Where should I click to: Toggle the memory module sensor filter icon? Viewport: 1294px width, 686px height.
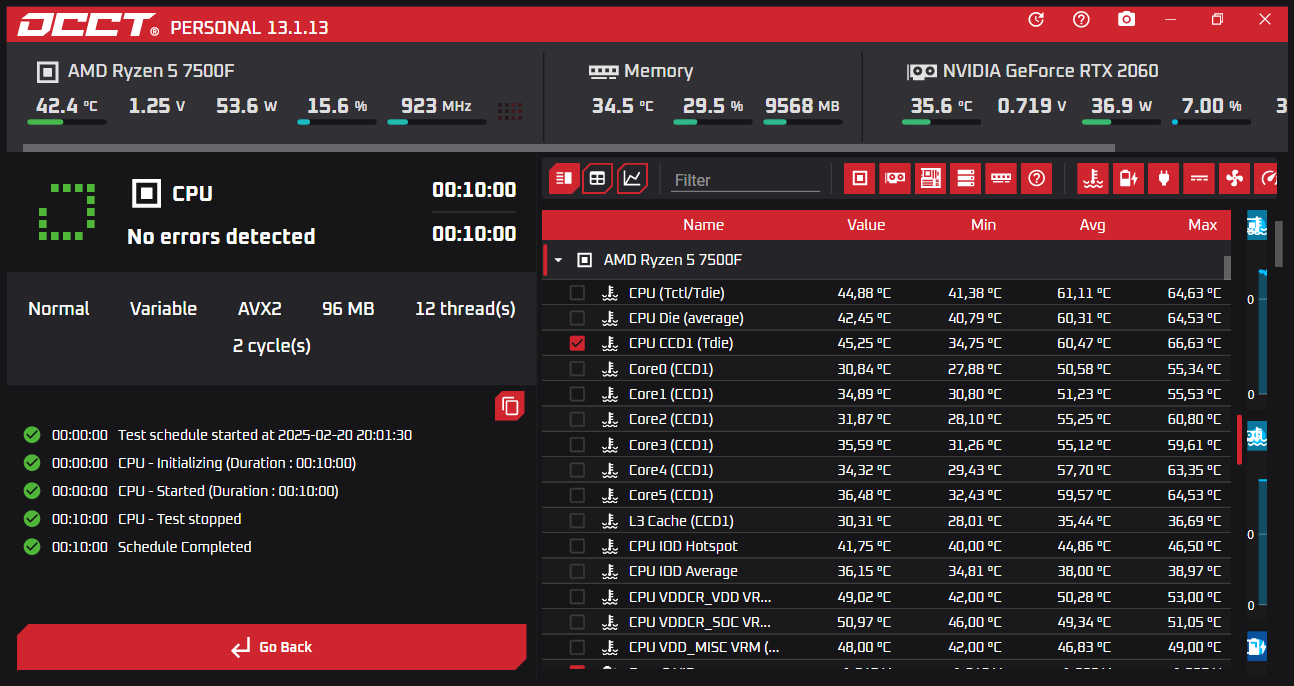click(x=1000, y=179)
